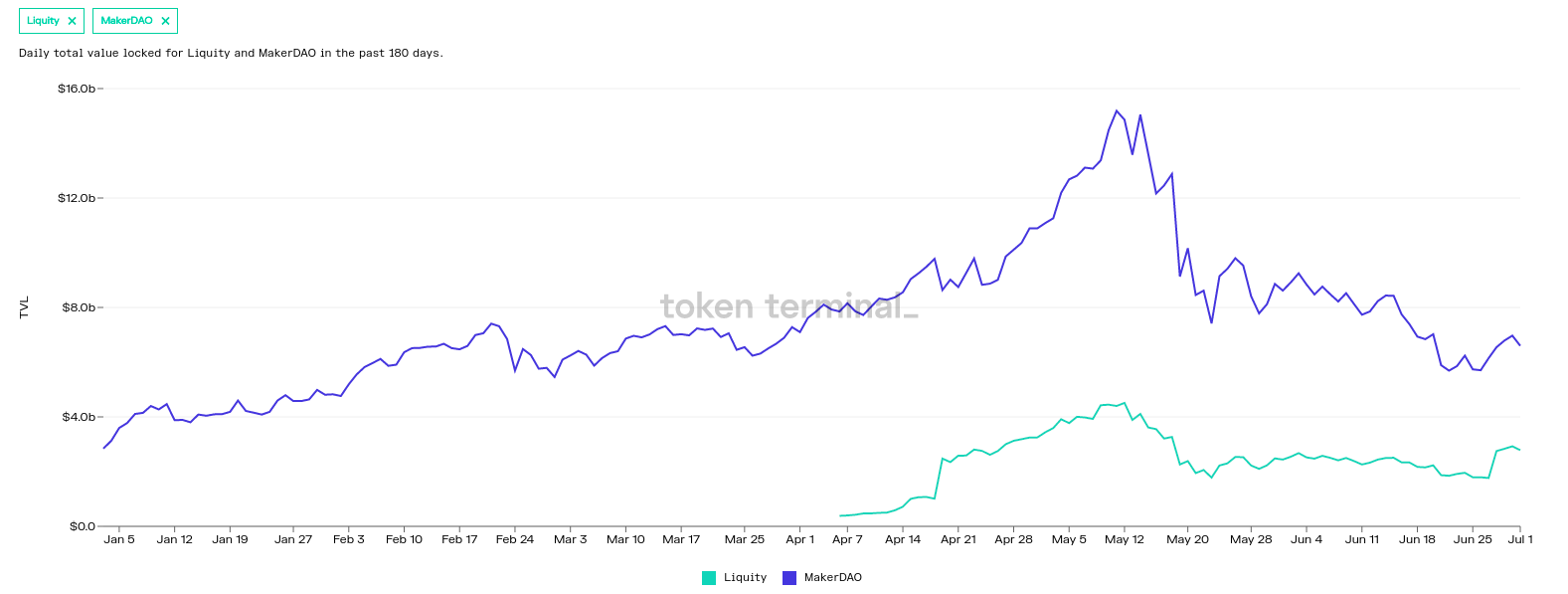Click the Jan 5 date label
1568x594 pixels.
coord(119,538)
